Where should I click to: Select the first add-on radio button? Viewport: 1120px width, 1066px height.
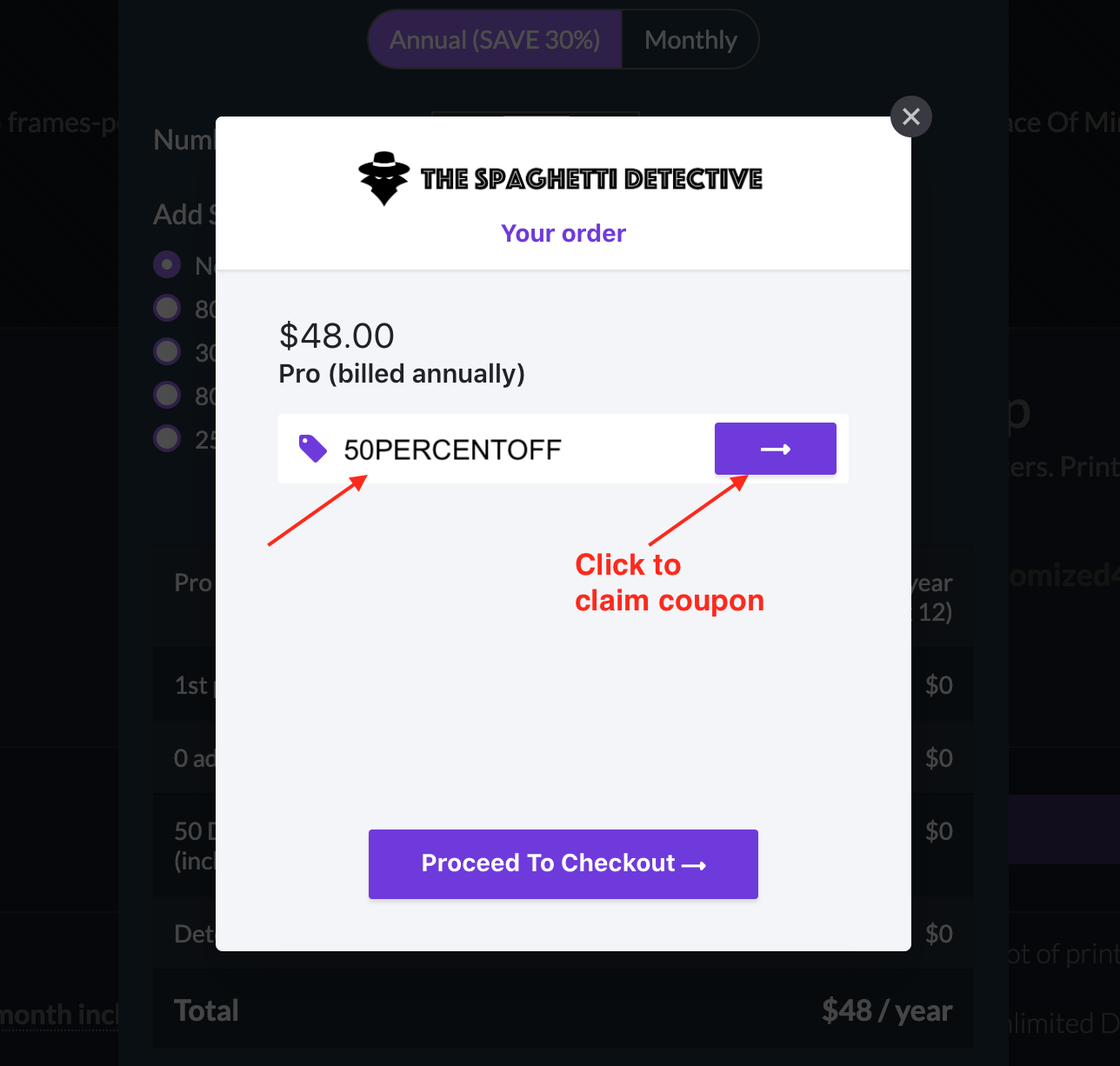167,264
